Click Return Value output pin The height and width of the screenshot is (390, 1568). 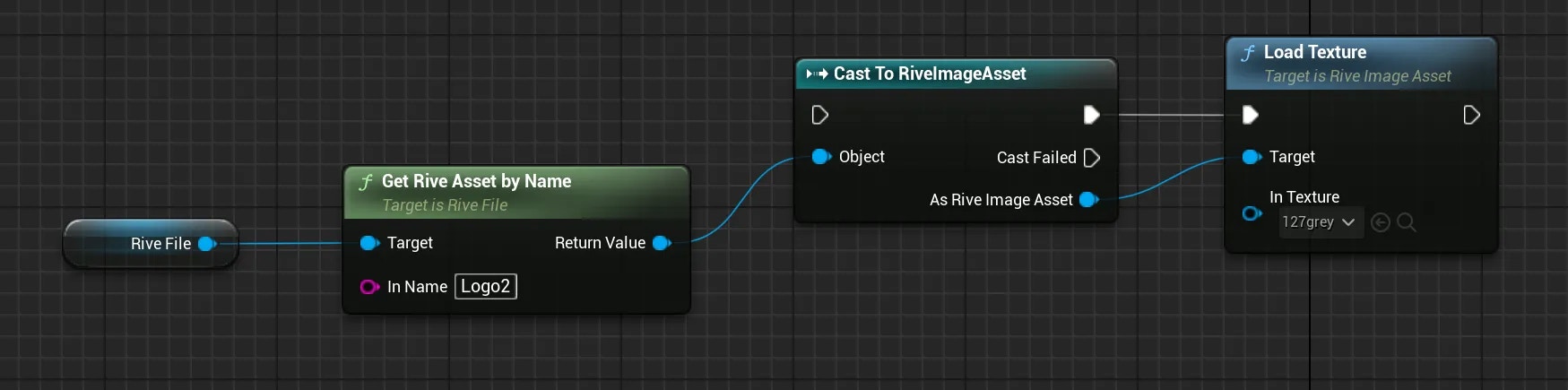tap(663, 243)
